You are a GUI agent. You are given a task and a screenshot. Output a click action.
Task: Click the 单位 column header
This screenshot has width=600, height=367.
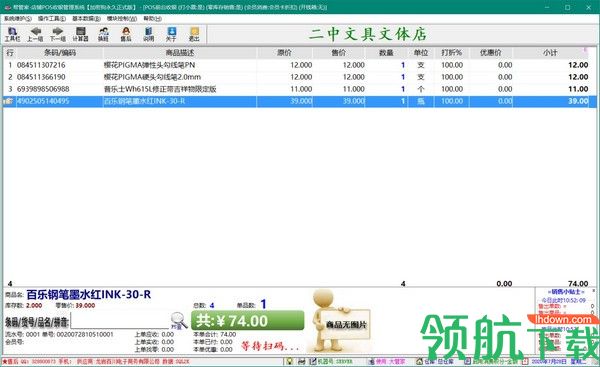(x=421, y=53)
